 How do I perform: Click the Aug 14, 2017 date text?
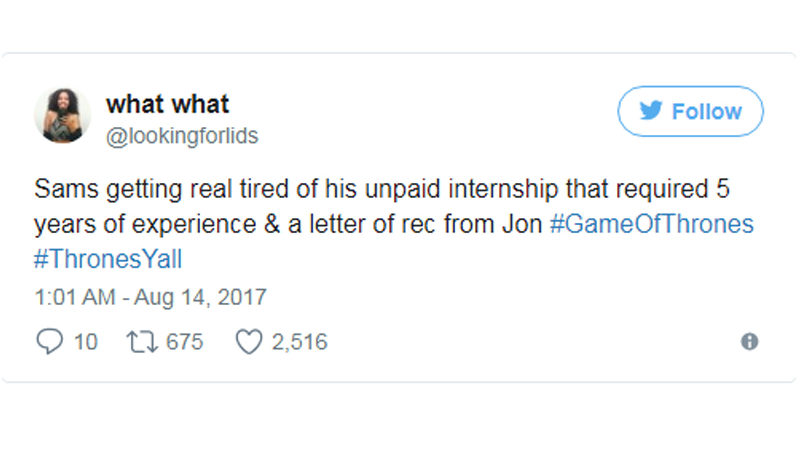[205, 298]
